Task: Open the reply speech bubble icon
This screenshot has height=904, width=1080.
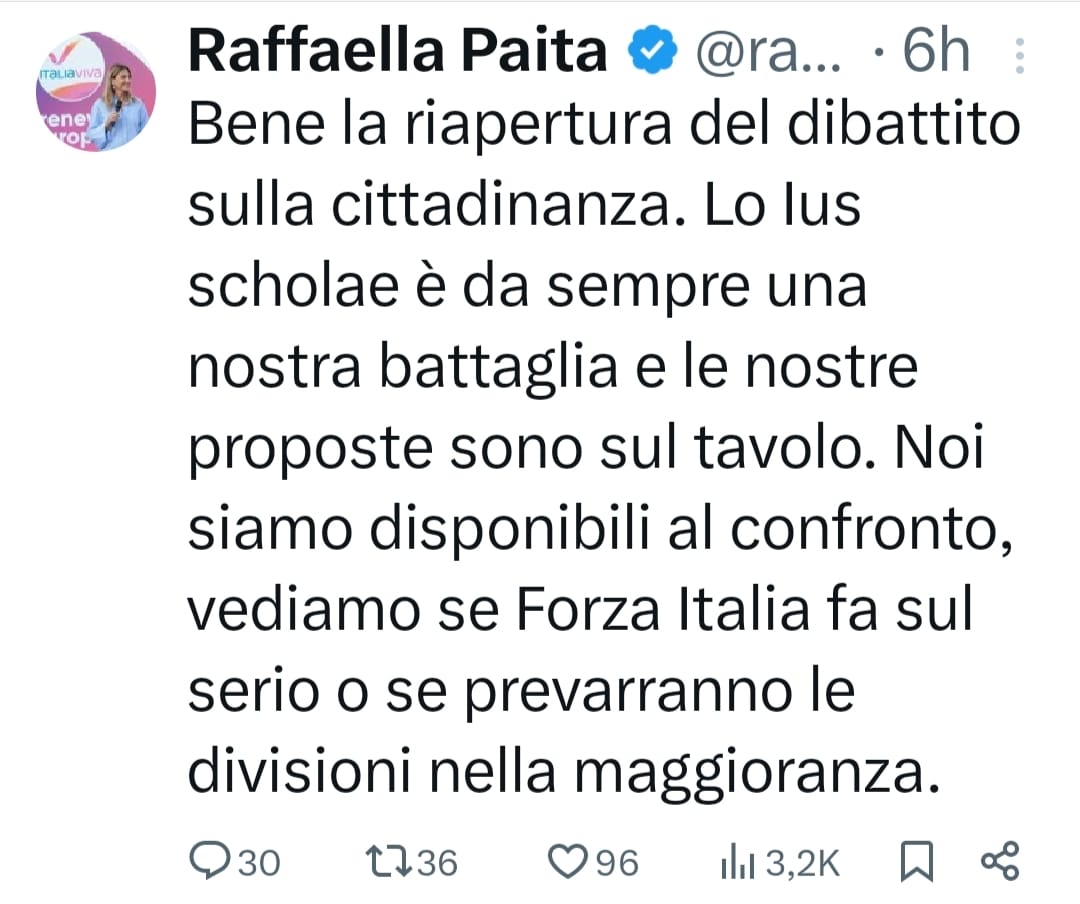Action: pyautogui.click(x=209, y=861)
